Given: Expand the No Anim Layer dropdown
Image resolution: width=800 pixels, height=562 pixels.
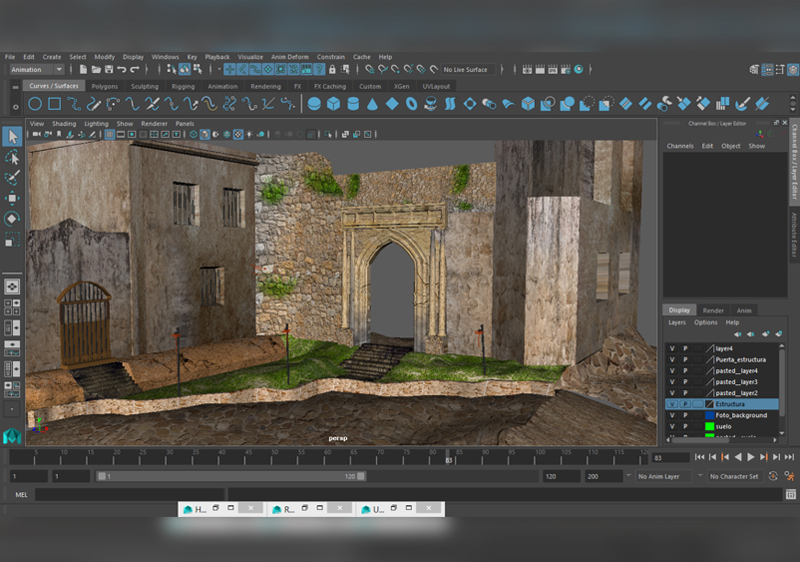Looking at the screenshot, I should 664,476.
